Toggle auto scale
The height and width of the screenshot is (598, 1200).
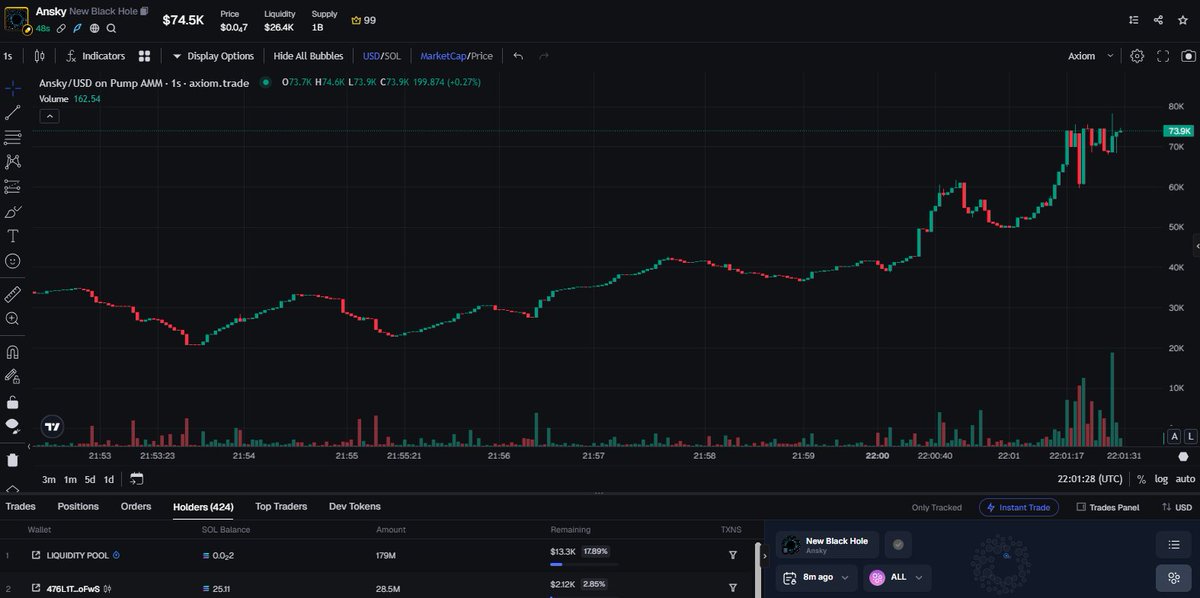(x=1185, y=479)
